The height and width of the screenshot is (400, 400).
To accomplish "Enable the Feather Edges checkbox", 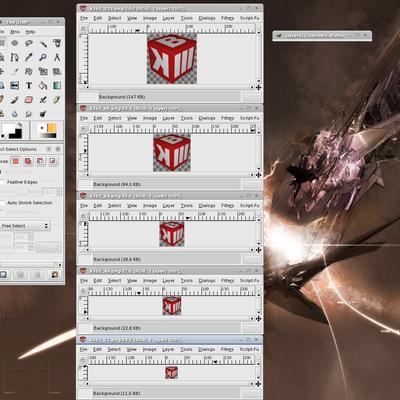I will (x=3, y=182).
